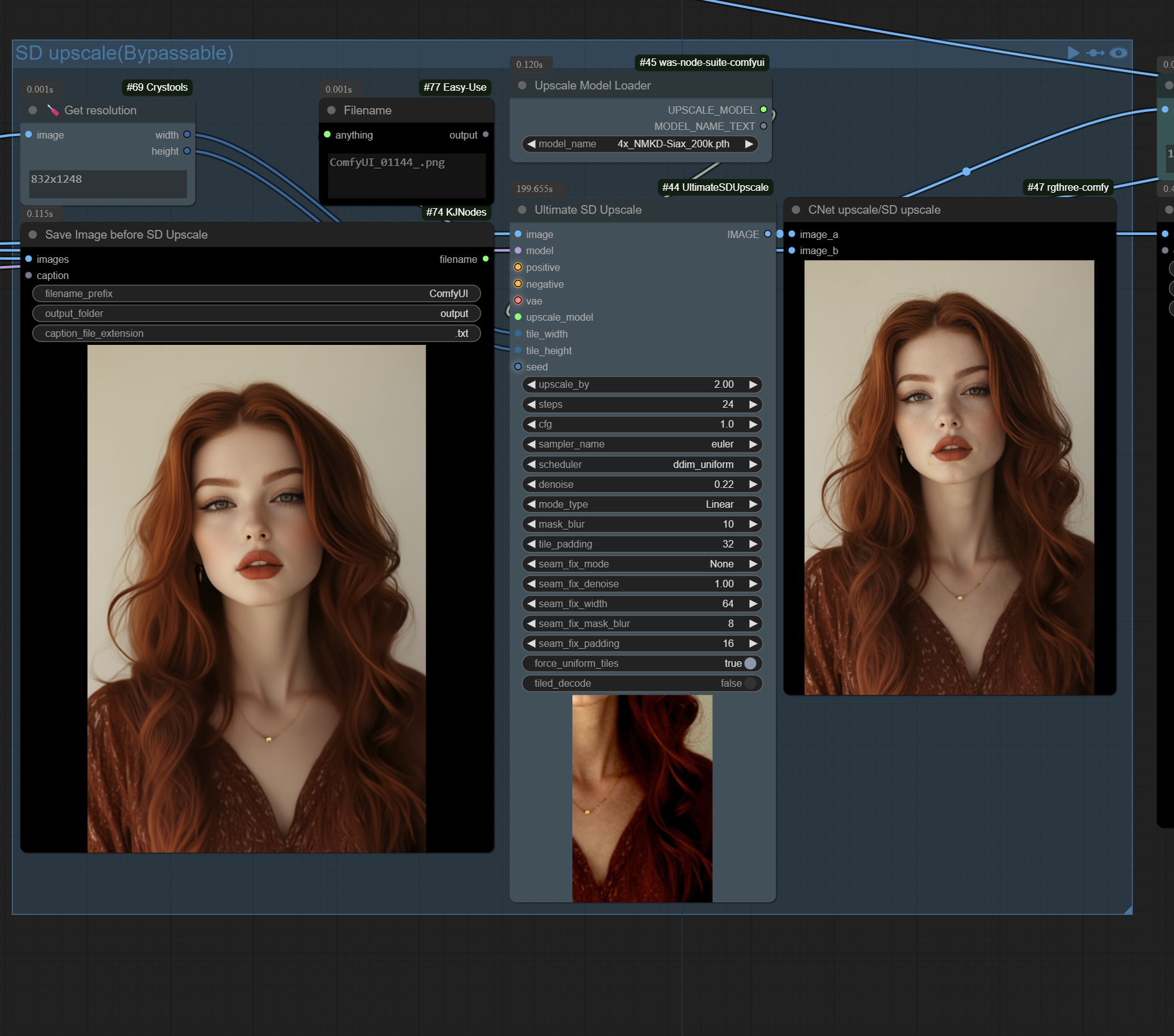Screen dimensions: 1174x1036
Task: Collapse the Upscale Model Loader node
Action: tap(522, 86)
